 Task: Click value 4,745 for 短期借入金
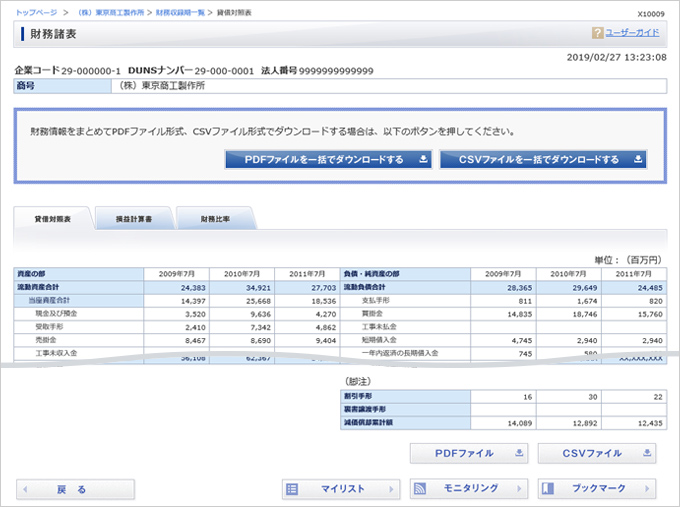[522, 340]
